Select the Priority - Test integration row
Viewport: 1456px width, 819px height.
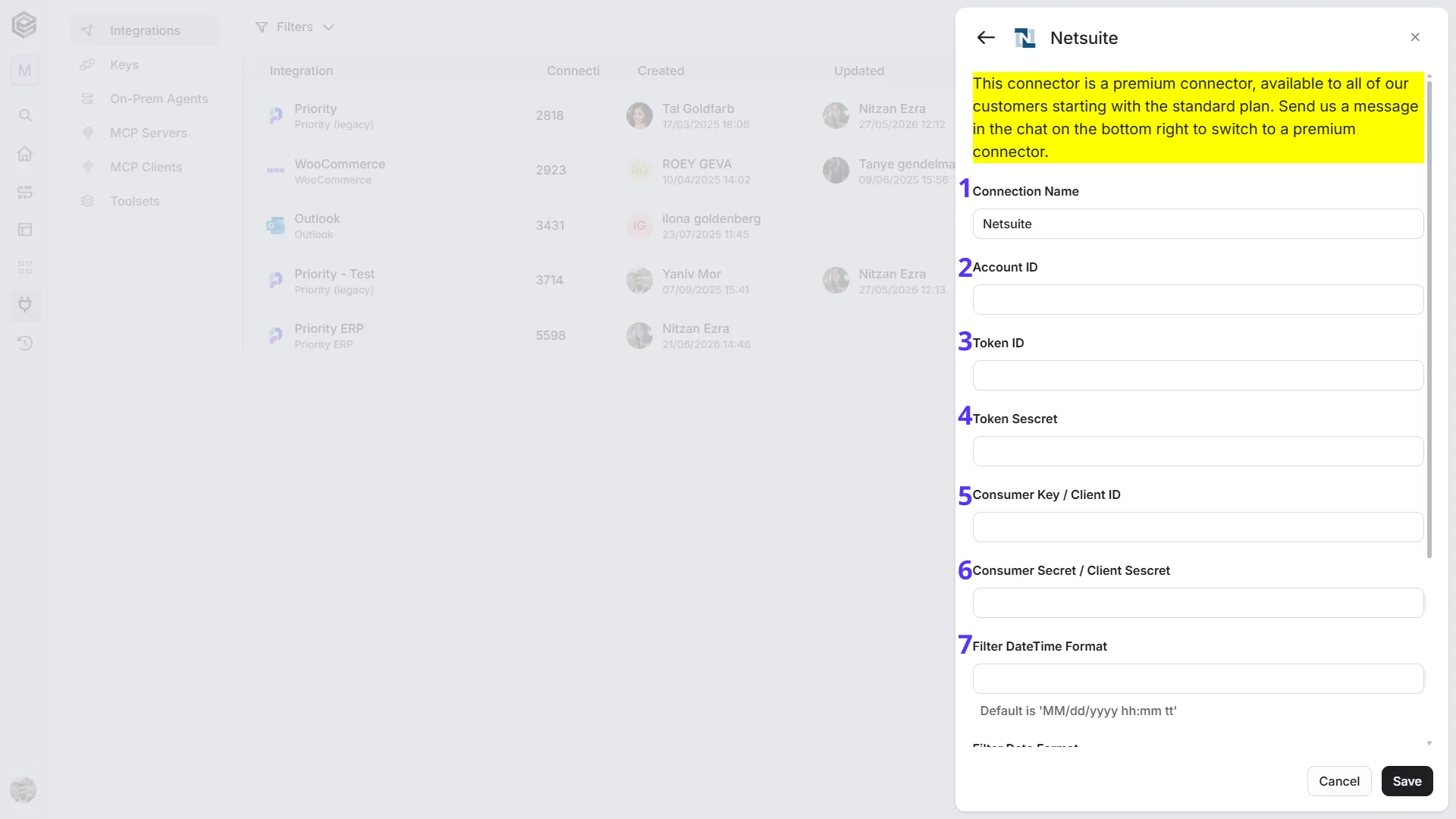599,281
